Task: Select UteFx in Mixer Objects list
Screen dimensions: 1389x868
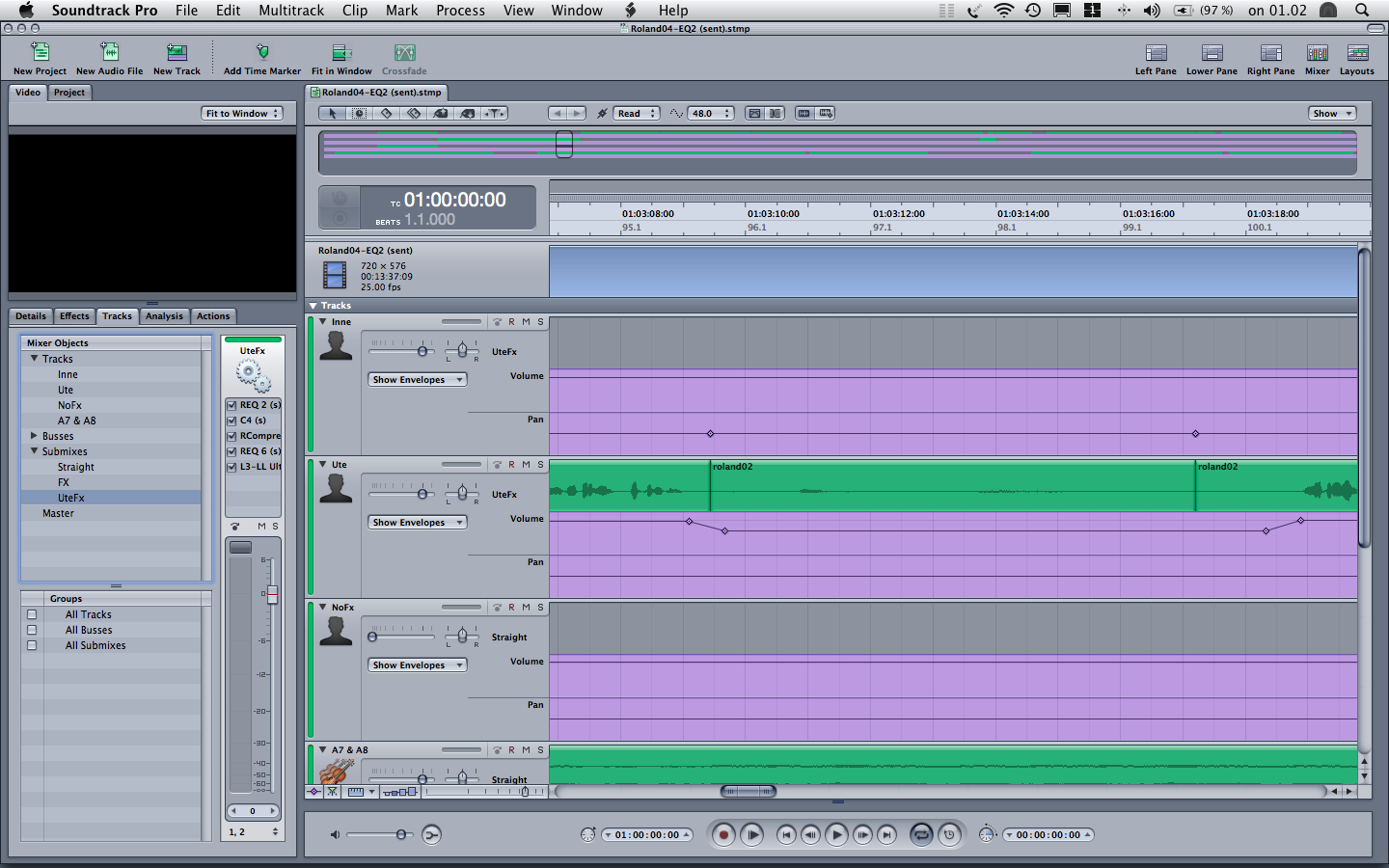Action: [111, 498]
